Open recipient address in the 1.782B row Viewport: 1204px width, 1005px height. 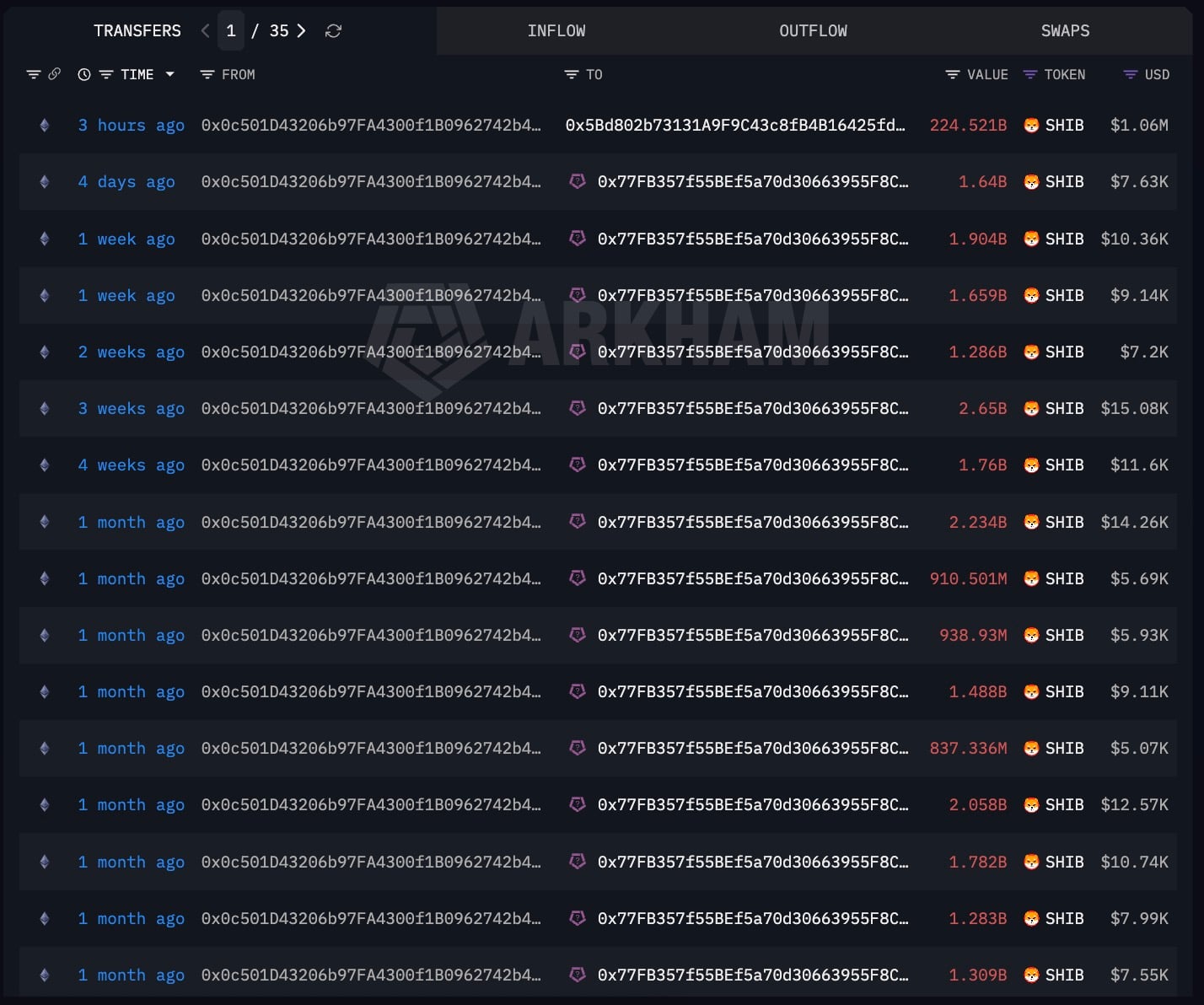753,863
